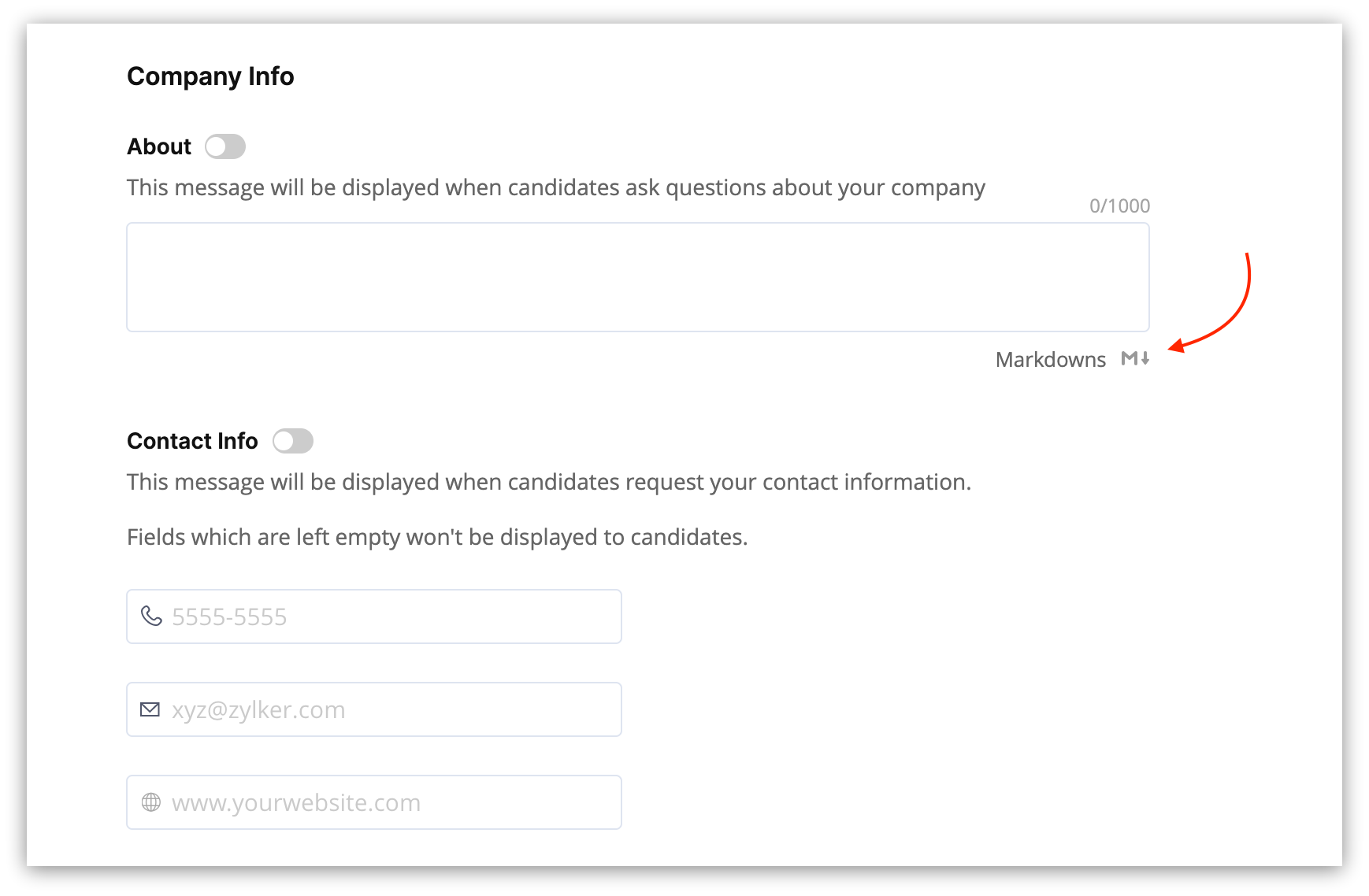
Task: Click the envelope email icon
Action: (x=150, y=709)
